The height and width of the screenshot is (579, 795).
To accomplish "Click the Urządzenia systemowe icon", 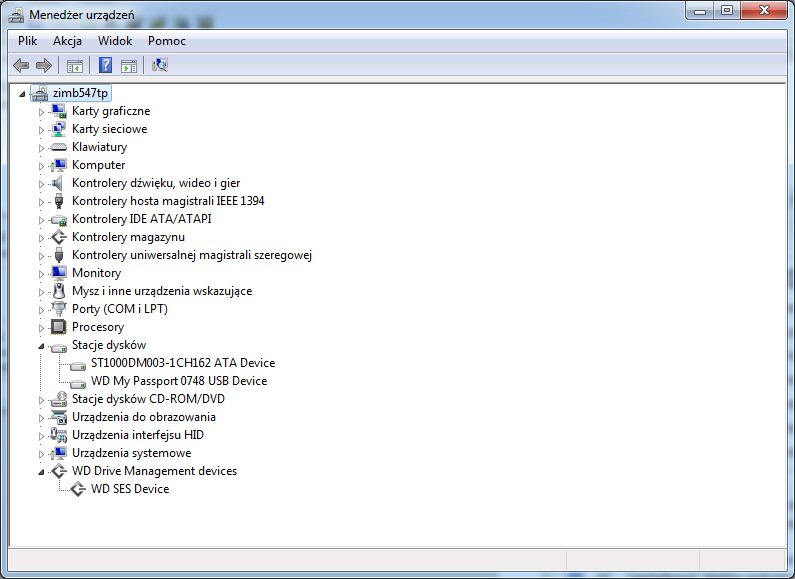I will (59, 453).
